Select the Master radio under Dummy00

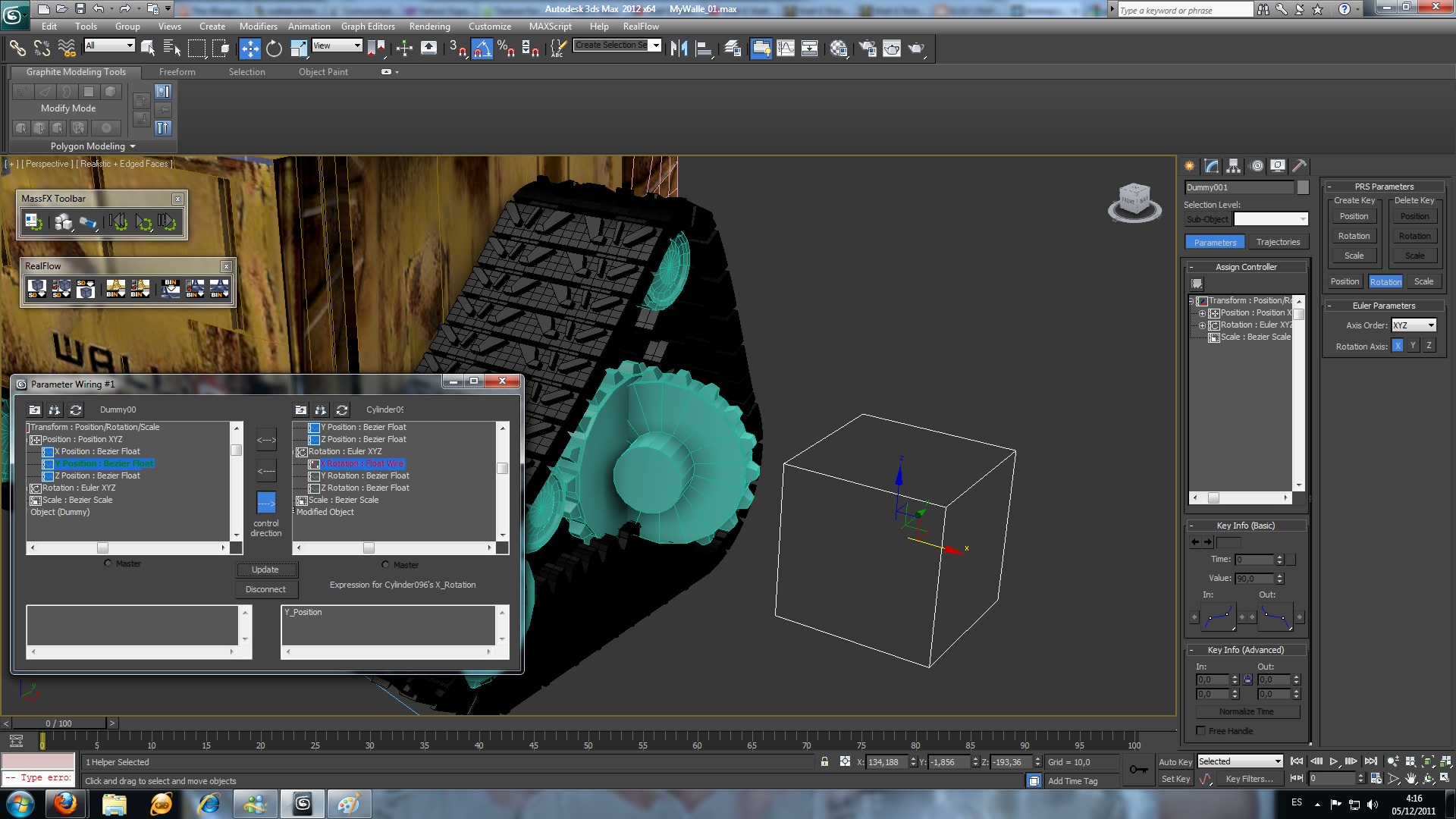(x=108, y=563)
